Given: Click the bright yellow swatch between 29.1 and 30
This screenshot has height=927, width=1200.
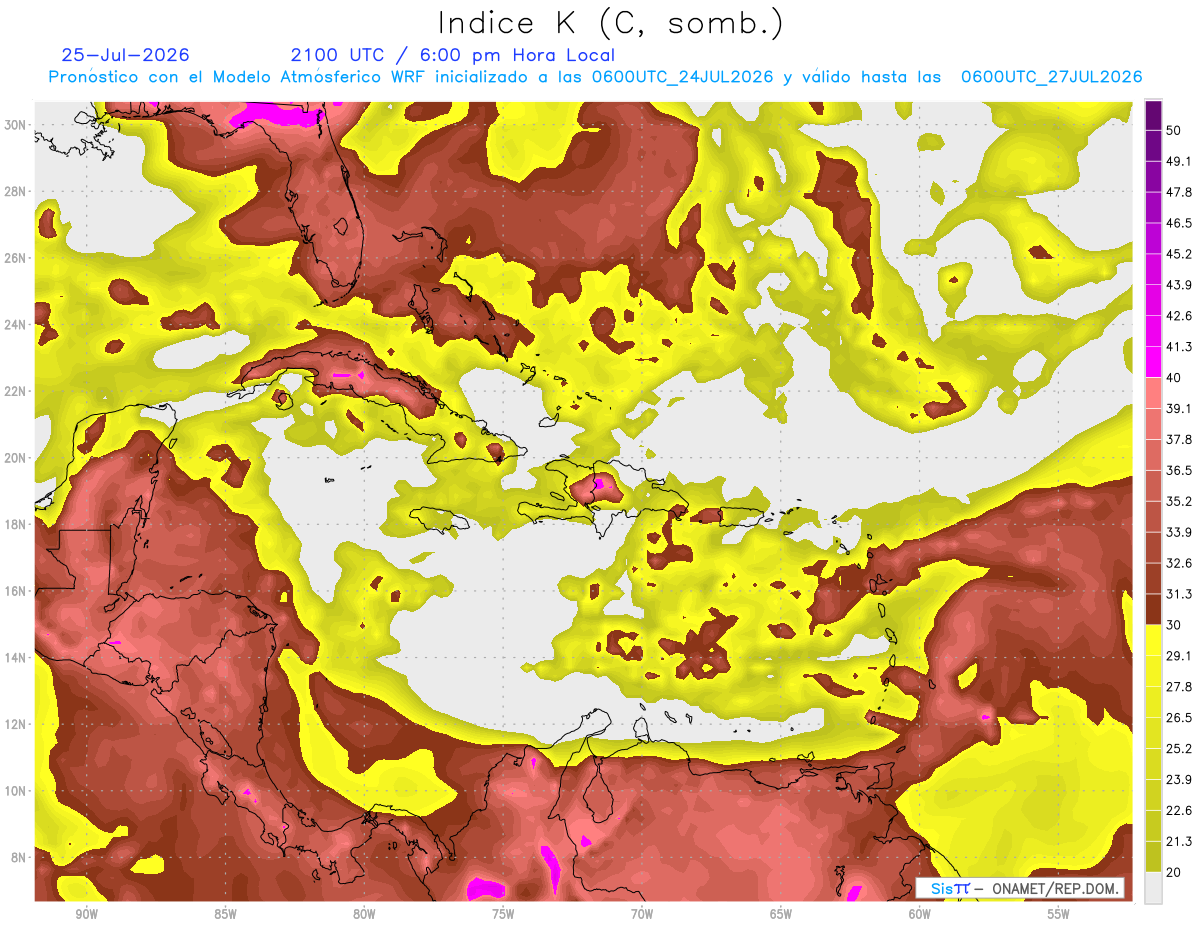Looking at the screenshot, I should click(1153, 640).
